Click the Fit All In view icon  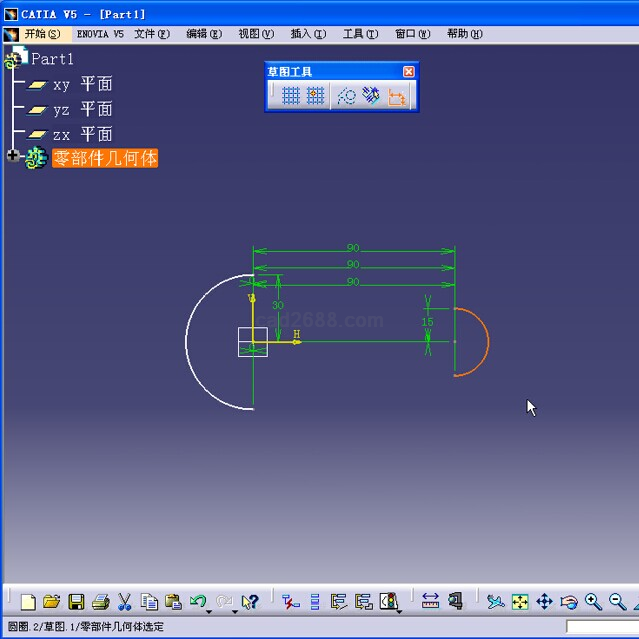[x=520, y=601]
